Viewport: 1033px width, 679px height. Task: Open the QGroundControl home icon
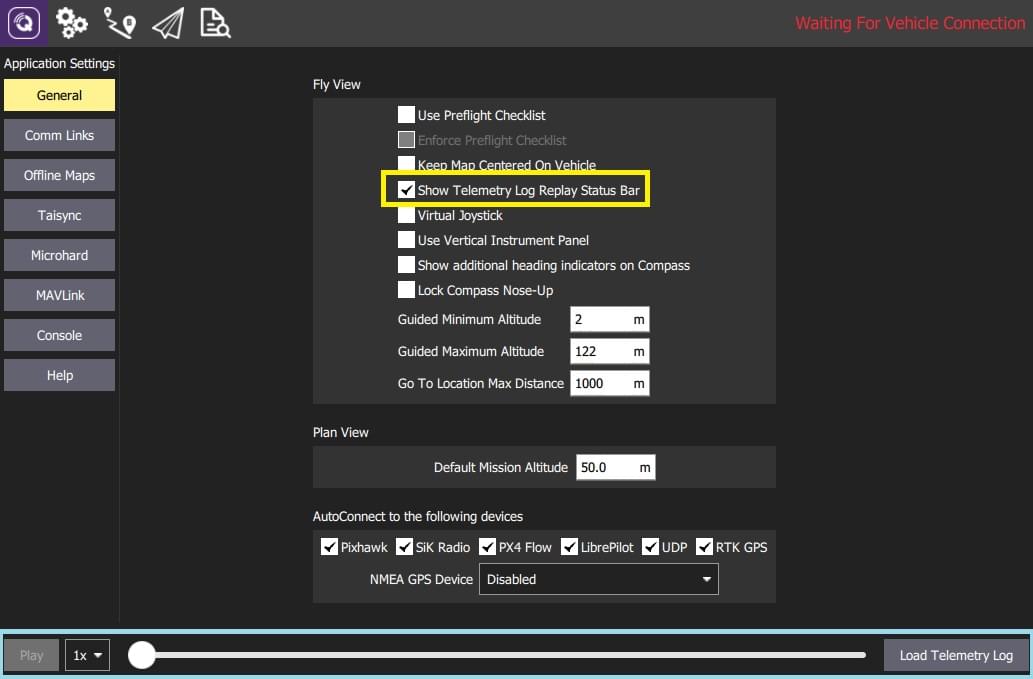point(22,22)
